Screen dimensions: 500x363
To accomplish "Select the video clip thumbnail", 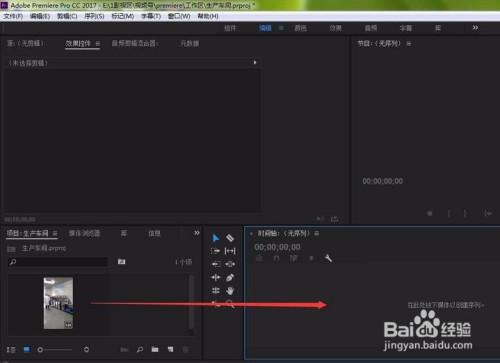I will click(x=58, y=303).
